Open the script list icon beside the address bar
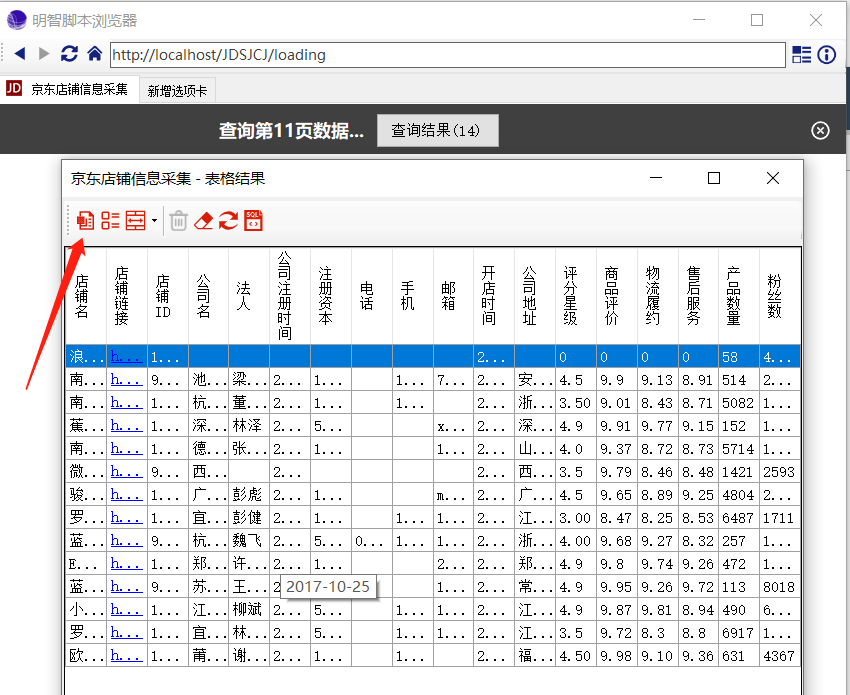Image resolution: width=850 pixels, height=695 pixels. click(801, 54)
